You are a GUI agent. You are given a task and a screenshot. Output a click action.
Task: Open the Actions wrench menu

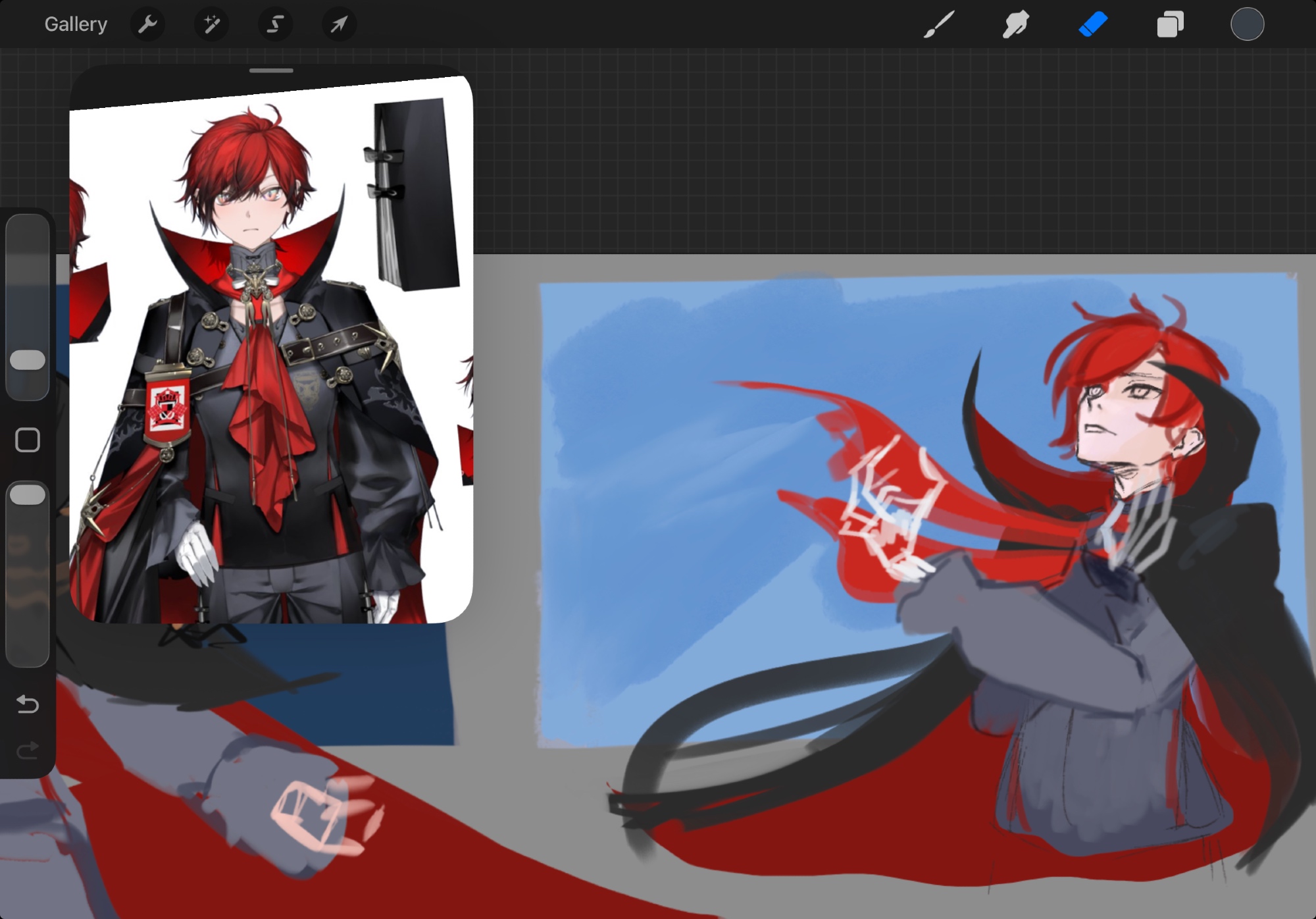(x=147, y=25)
